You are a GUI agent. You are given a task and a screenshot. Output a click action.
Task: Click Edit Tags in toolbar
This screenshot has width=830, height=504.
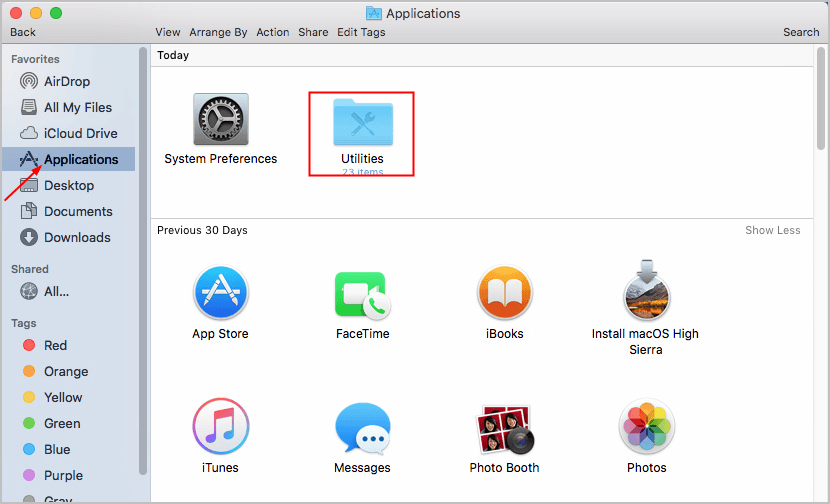coord(361,32)
